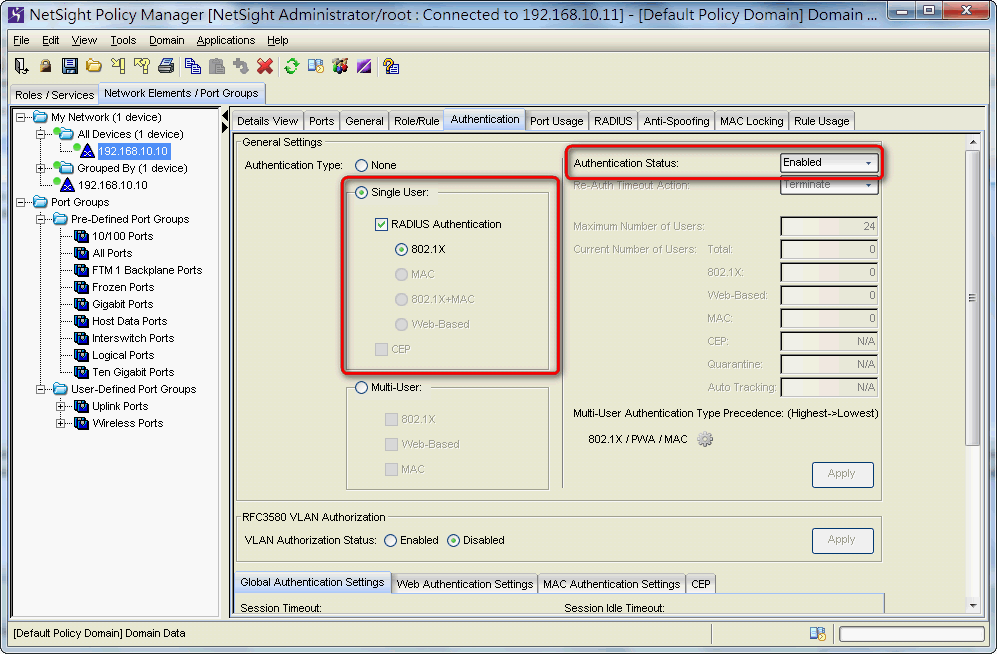The height and width of the screenshot is (654, 997).
Task: Select the Single User radio button
Action: click(x=361, y=193)
